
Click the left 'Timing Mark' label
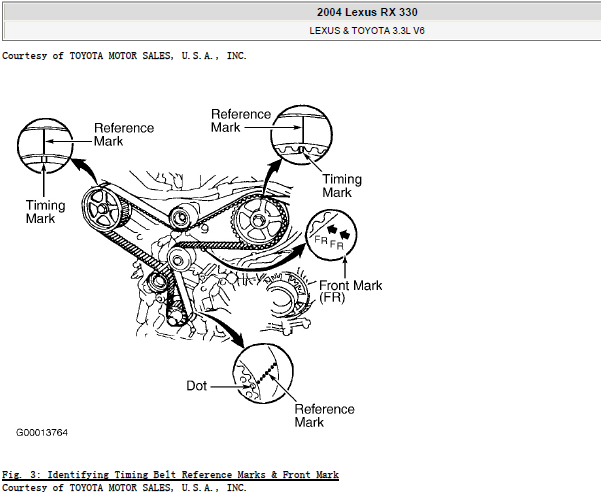(45, 212)
